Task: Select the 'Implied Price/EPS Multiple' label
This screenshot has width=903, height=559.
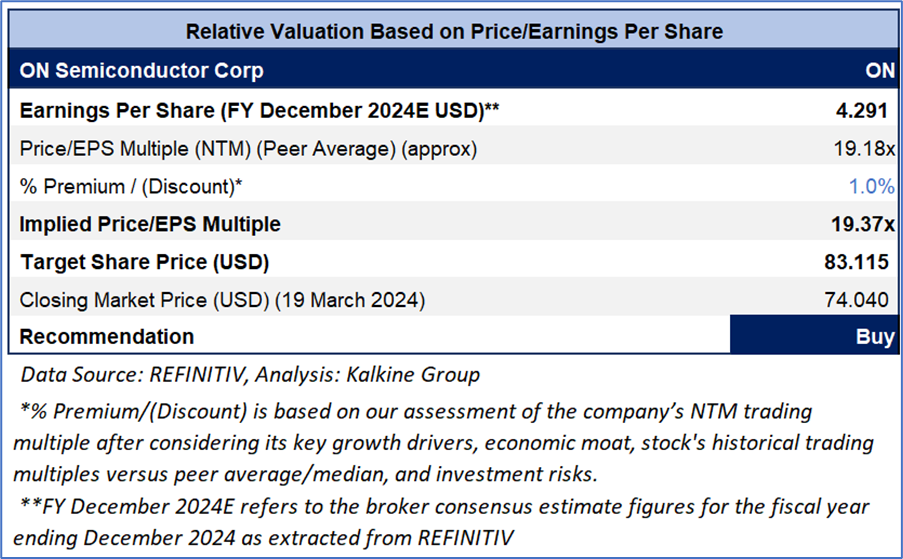Action: click(150, 224)
